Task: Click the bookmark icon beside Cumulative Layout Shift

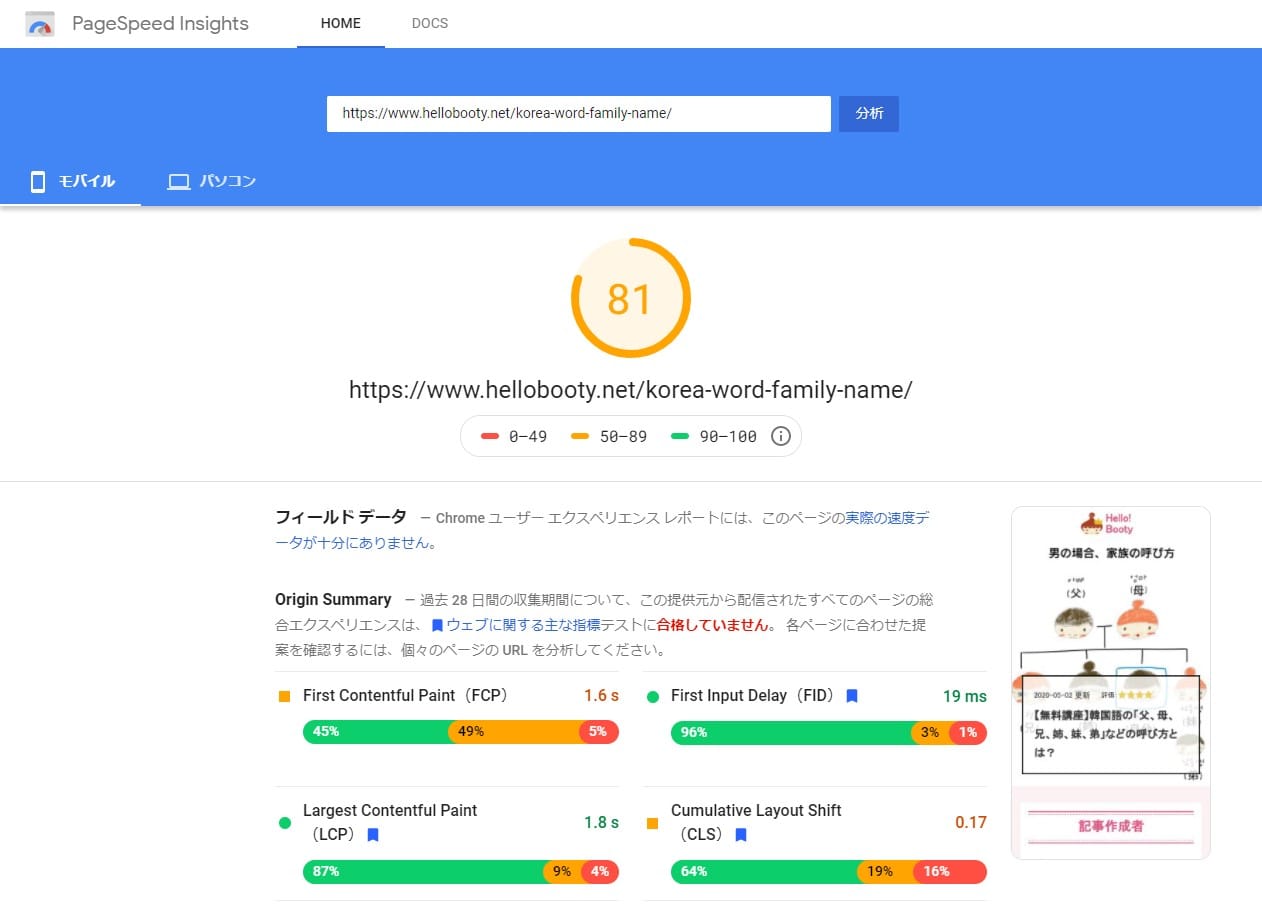Action: [x=741, y=834]
